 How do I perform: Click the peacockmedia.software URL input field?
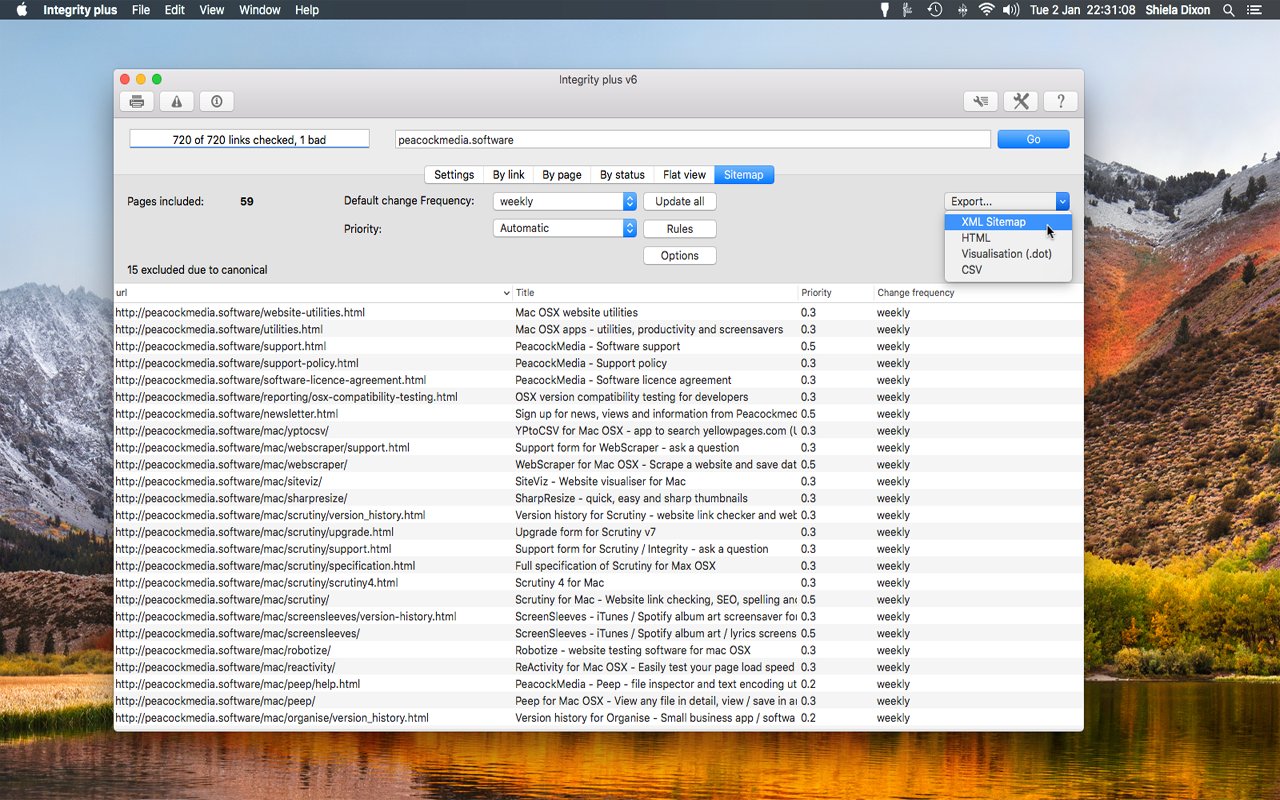(x=692, y=140)
